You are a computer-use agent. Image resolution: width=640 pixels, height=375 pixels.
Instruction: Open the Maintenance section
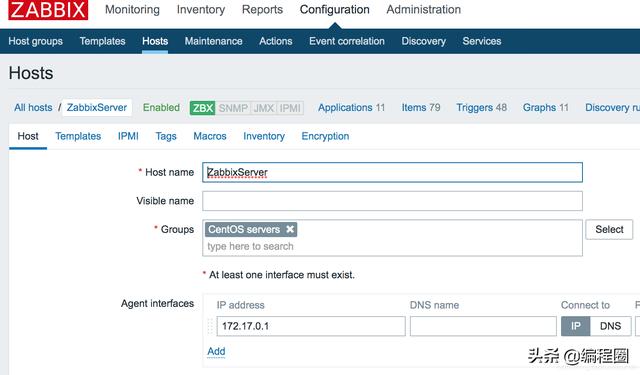[x=213, y=41]
